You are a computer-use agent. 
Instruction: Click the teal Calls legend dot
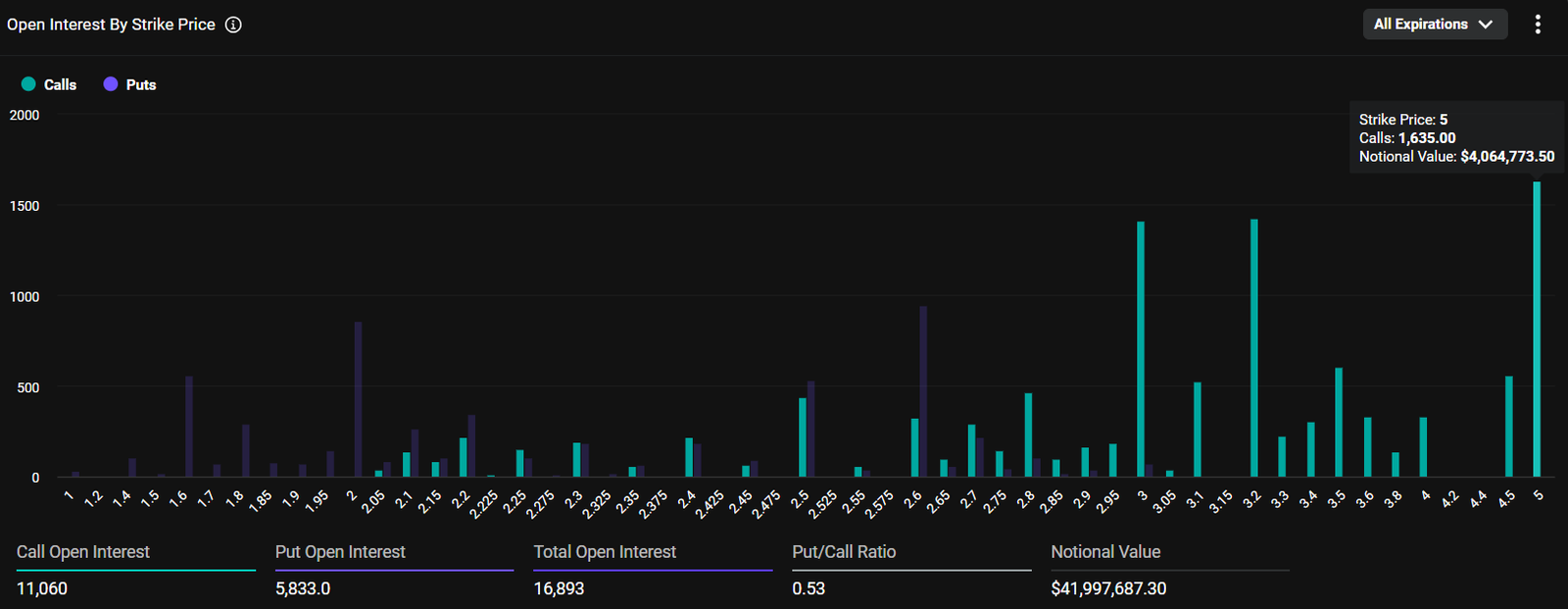(x=28, y=84)
